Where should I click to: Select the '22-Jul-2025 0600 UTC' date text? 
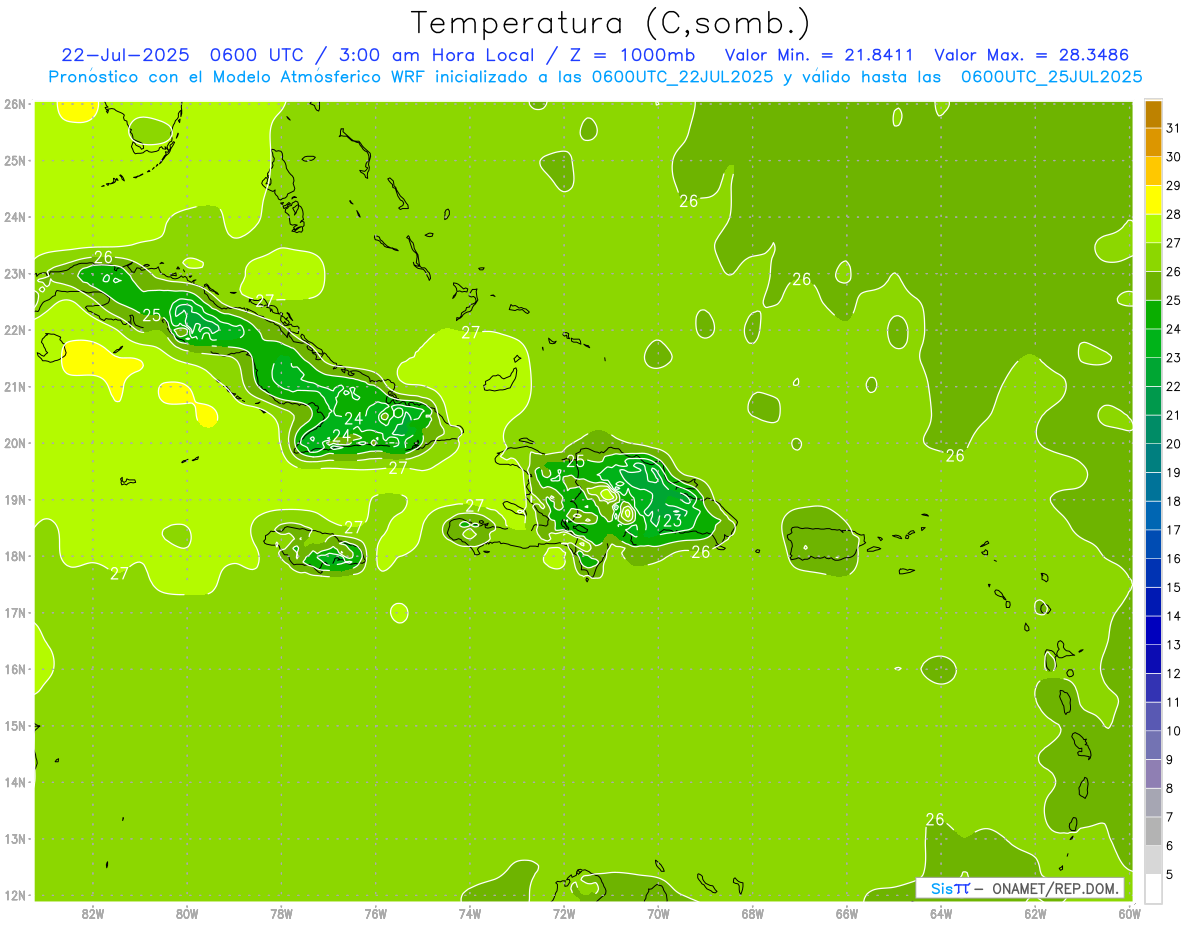pos(185,55)
